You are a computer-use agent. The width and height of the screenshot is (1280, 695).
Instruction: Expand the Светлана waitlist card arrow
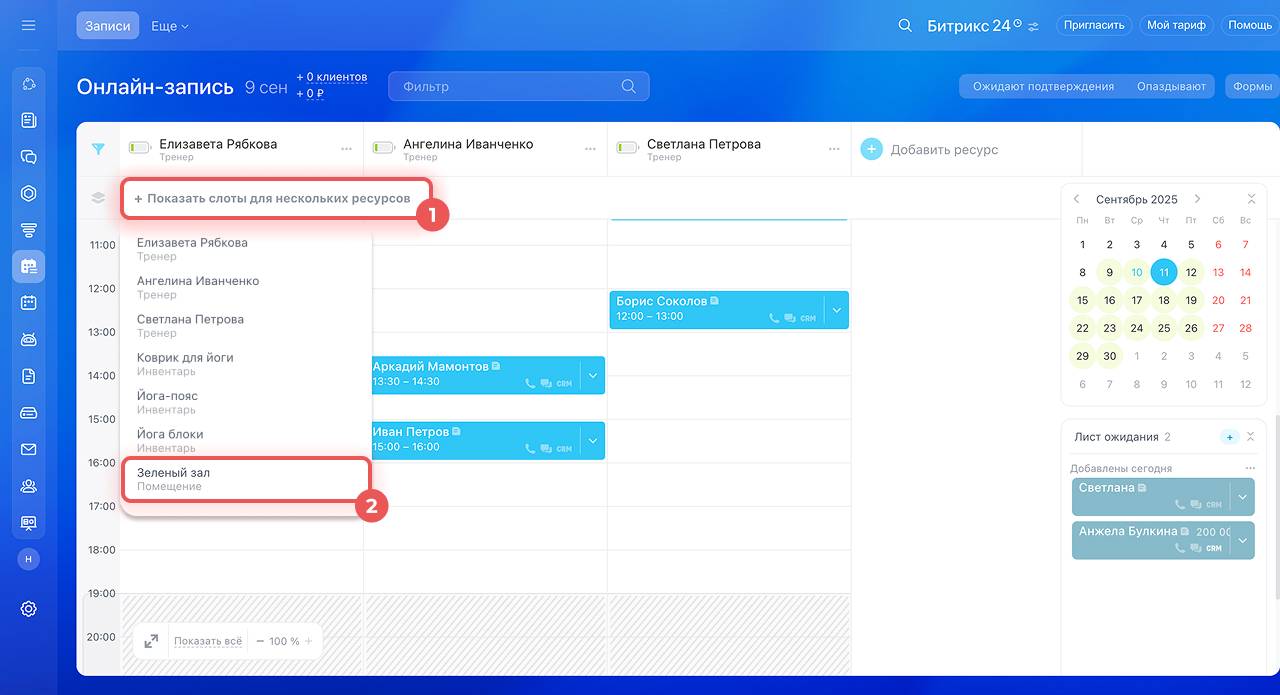click(1243, 497)
